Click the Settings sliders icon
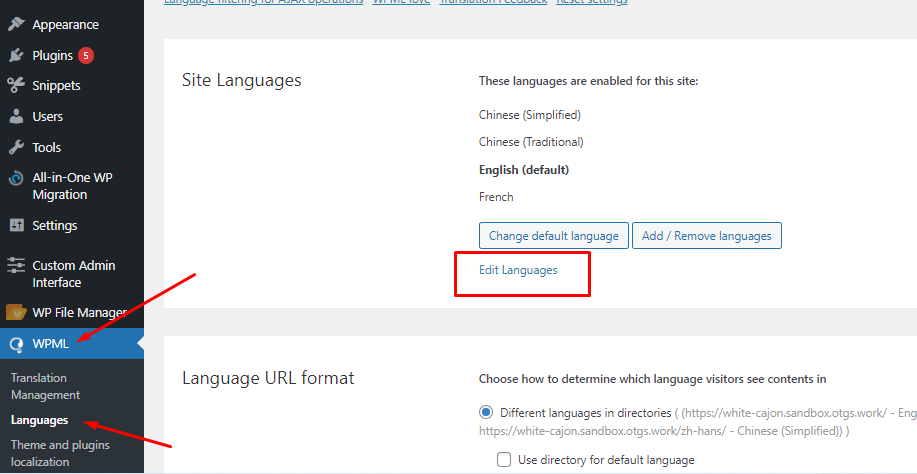This screenshot has width=917, height=474. click(x=16, y=225)
